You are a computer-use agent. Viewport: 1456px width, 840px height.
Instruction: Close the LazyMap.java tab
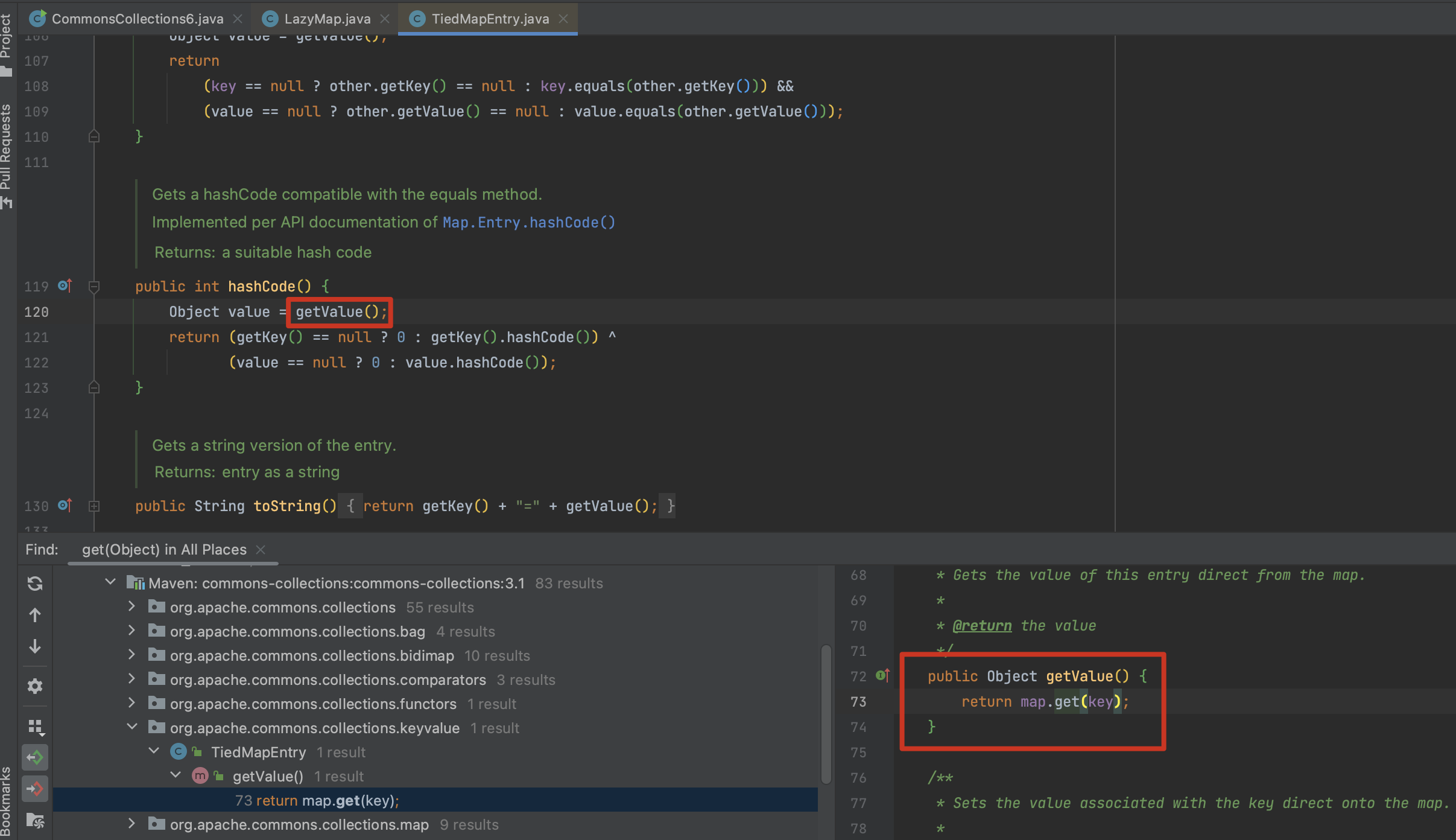pyautogui.click(x=385, y=19)
